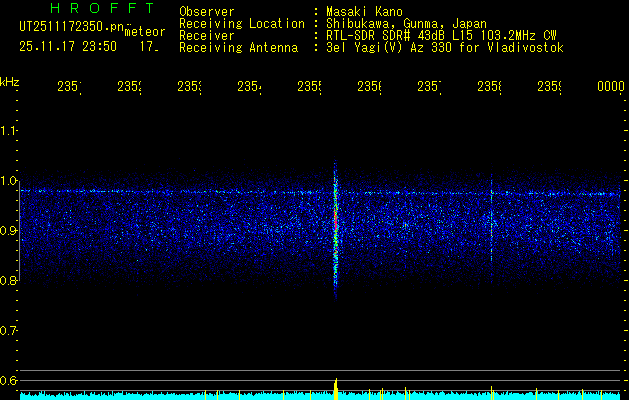
Task: Click the 0.9 frequency axis label
Action: tap(8, 231)
